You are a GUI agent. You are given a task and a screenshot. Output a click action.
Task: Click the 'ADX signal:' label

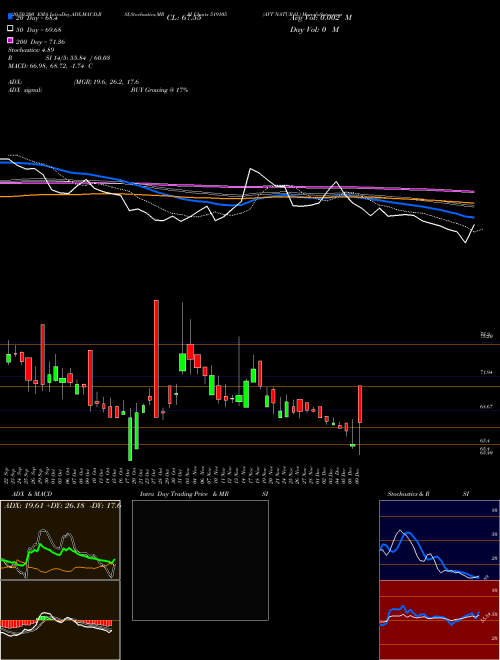click(25, 90)
